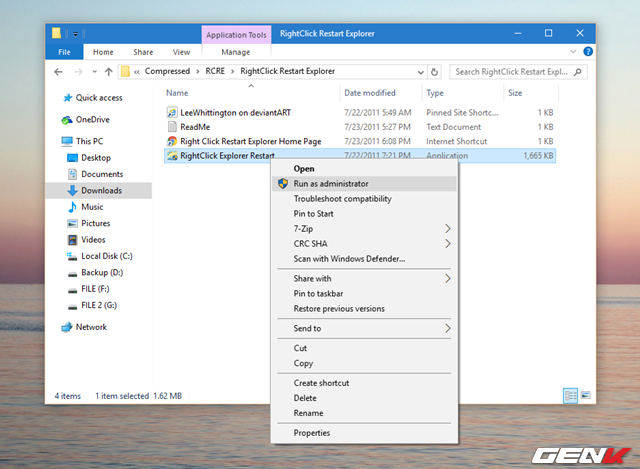Click the Quick access star icon

coord(68,98)
